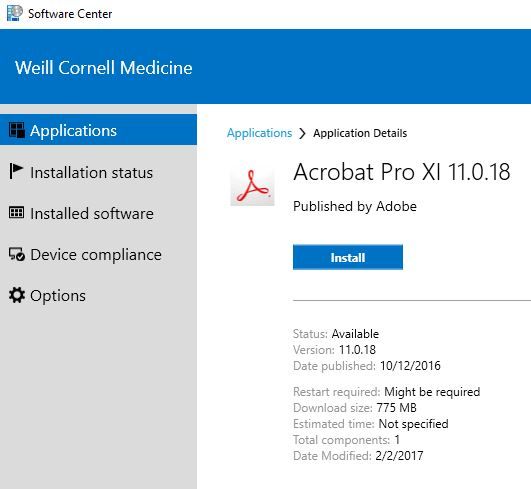
Task: Open the Applications sidebar tab
Action: (98, 130)
